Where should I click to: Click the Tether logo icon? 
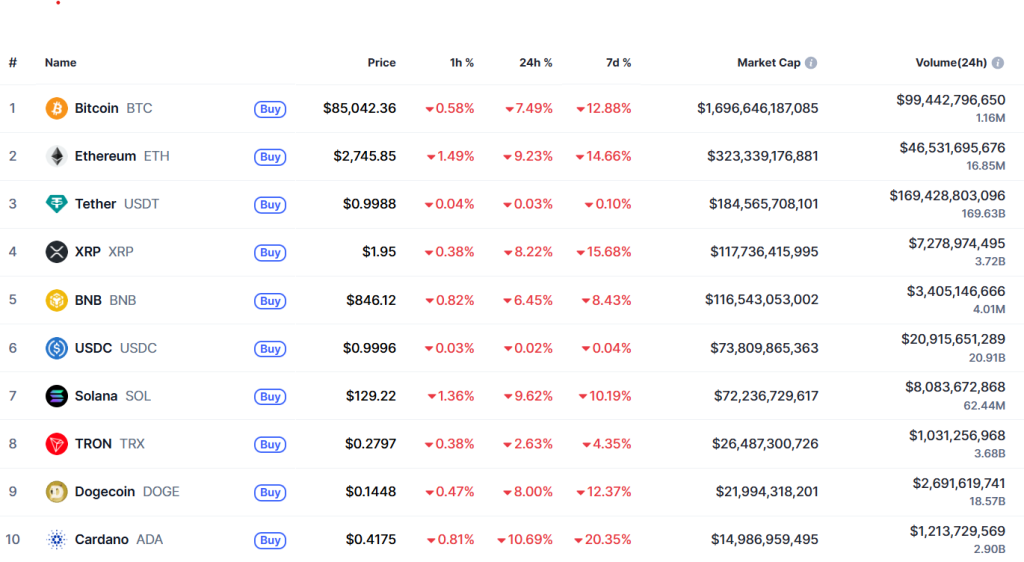point(57,204)
